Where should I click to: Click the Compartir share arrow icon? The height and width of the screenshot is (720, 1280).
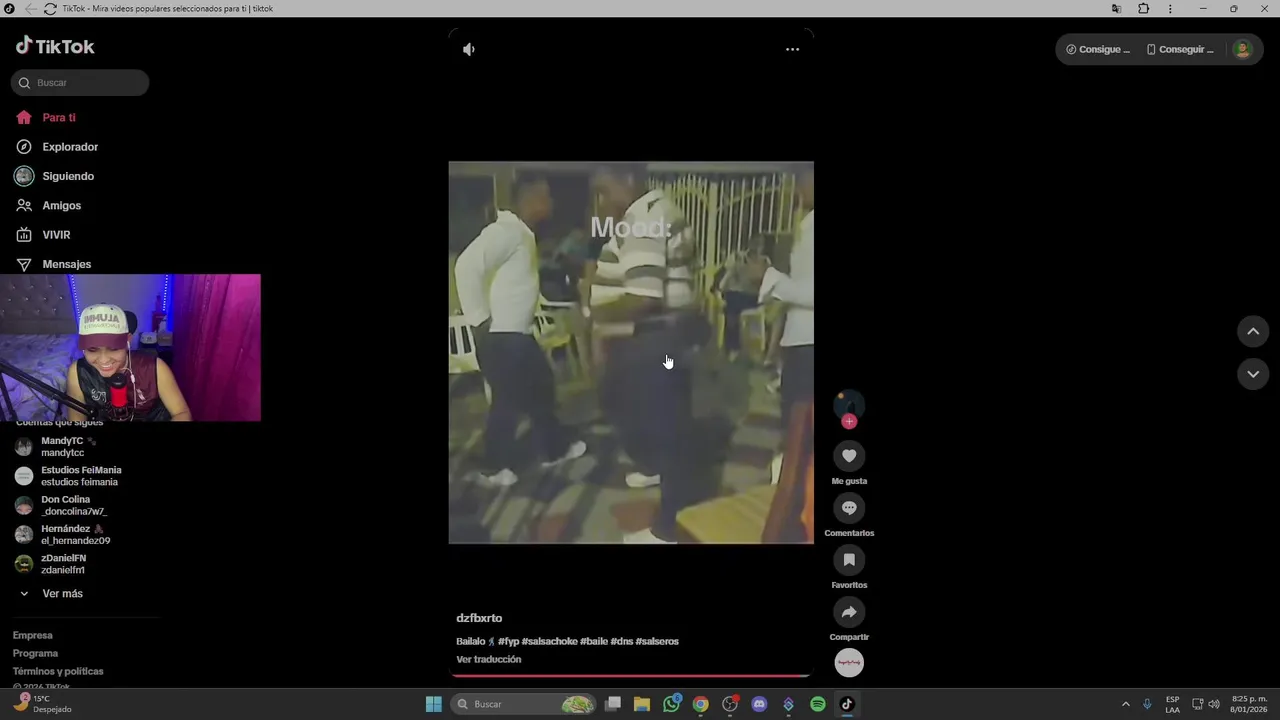pos(849,612)
